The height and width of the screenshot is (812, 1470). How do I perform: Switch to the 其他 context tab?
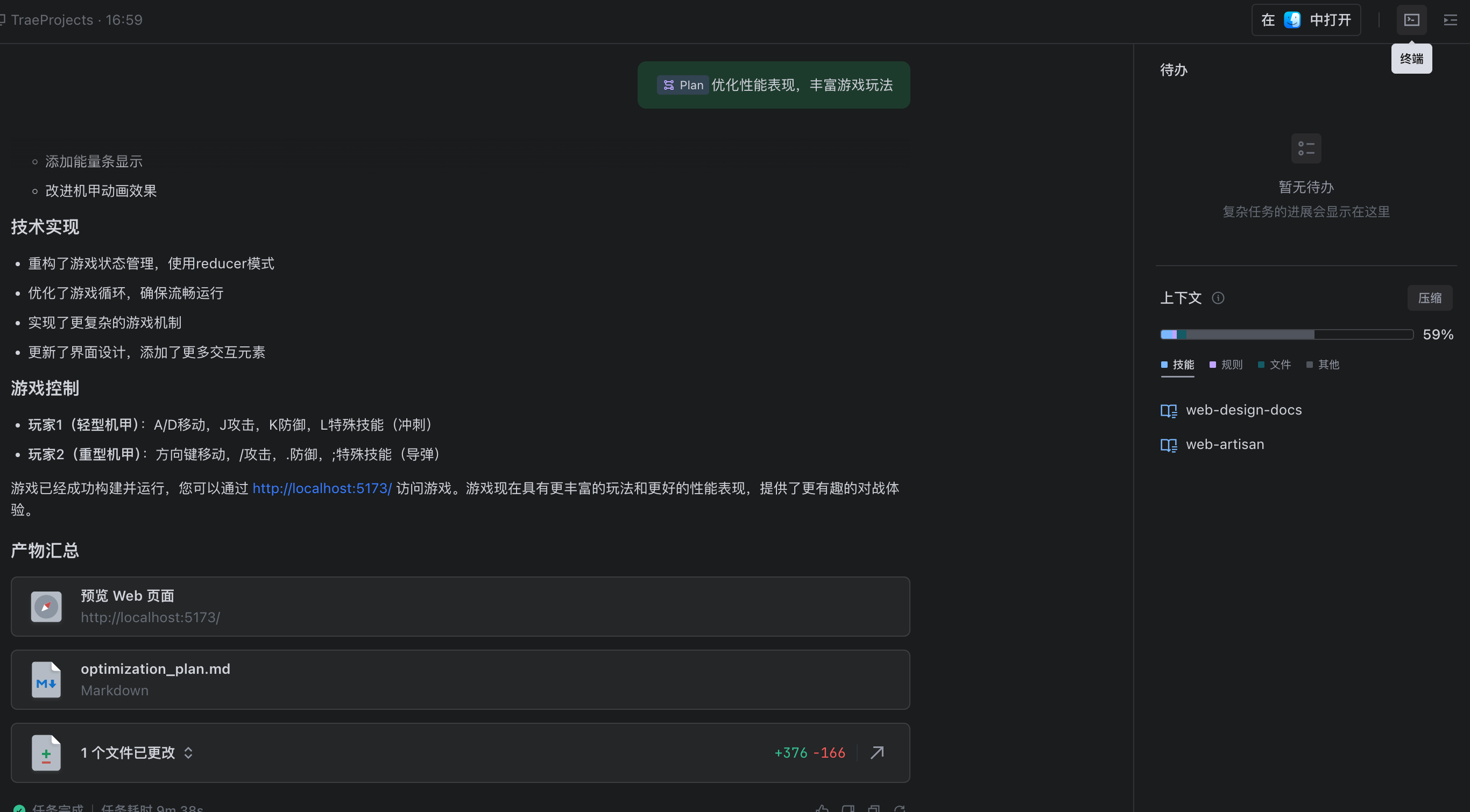click(1323, 365)
